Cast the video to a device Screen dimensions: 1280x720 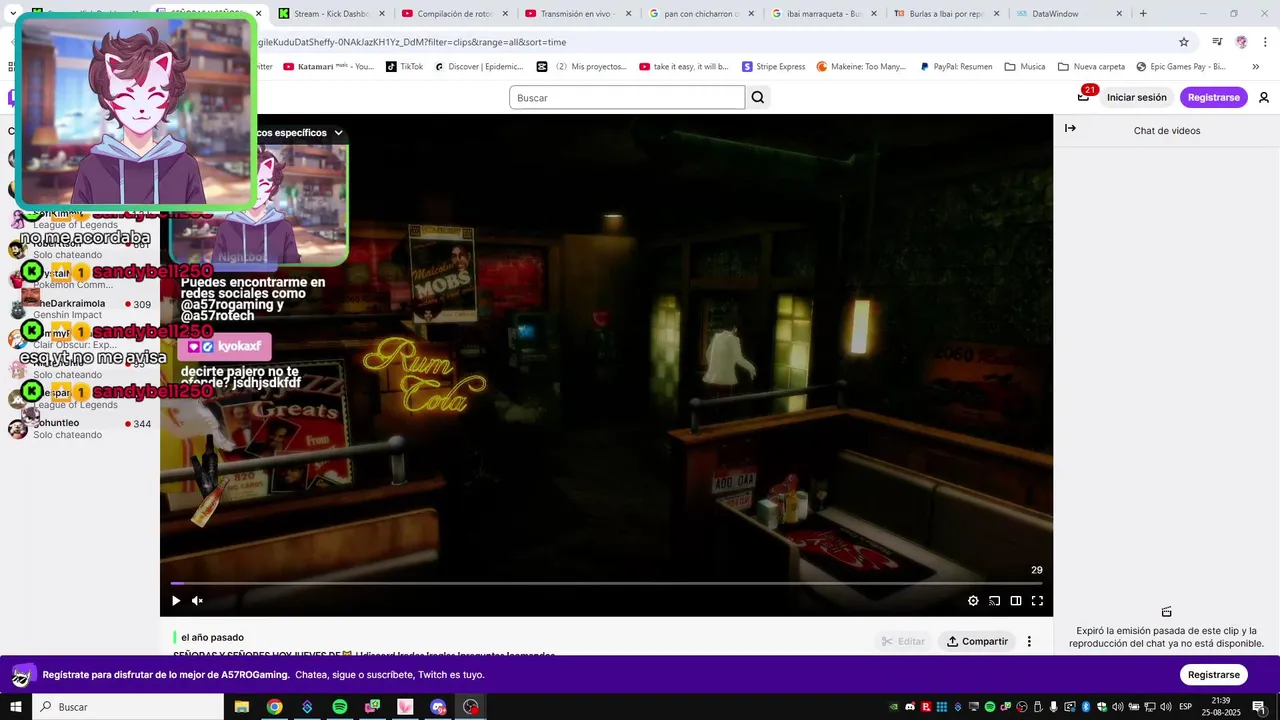coord(994,601)
